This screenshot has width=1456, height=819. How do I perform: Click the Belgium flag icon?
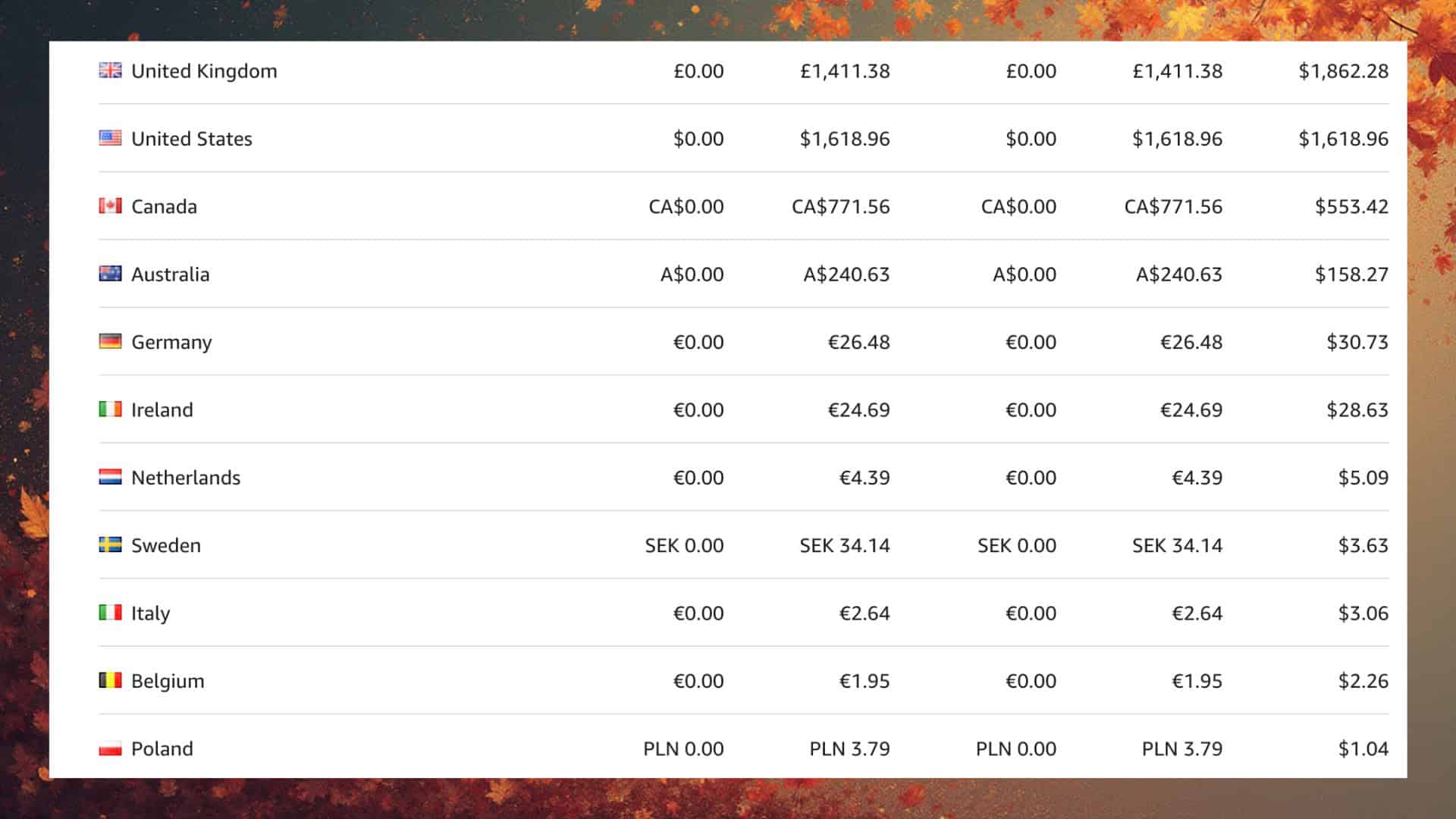110,680
